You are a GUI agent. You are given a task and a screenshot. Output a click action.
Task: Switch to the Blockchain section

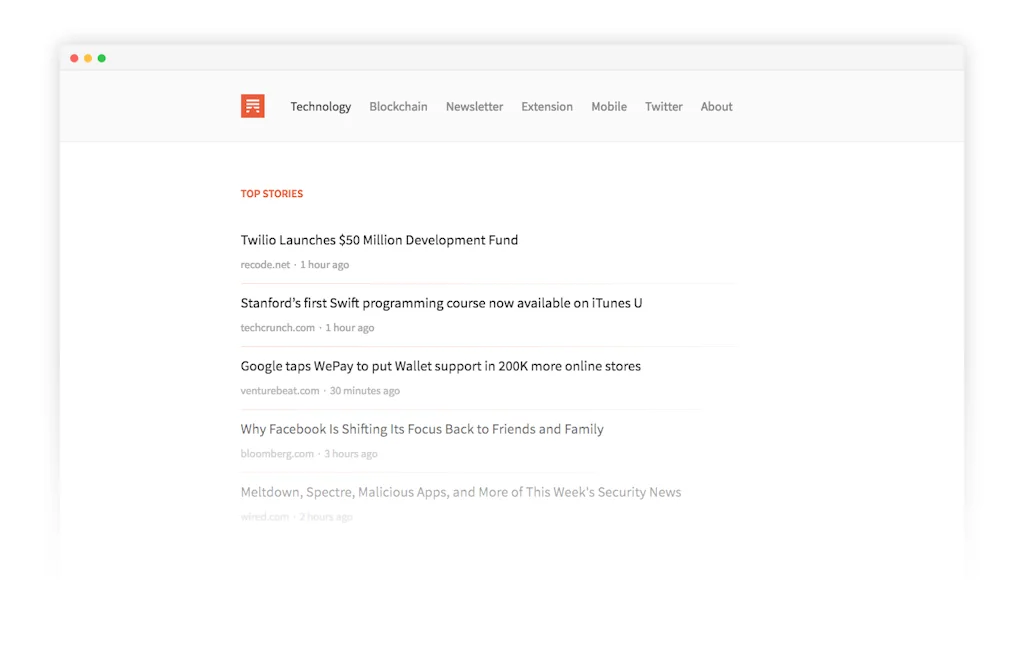pos(398,106)
